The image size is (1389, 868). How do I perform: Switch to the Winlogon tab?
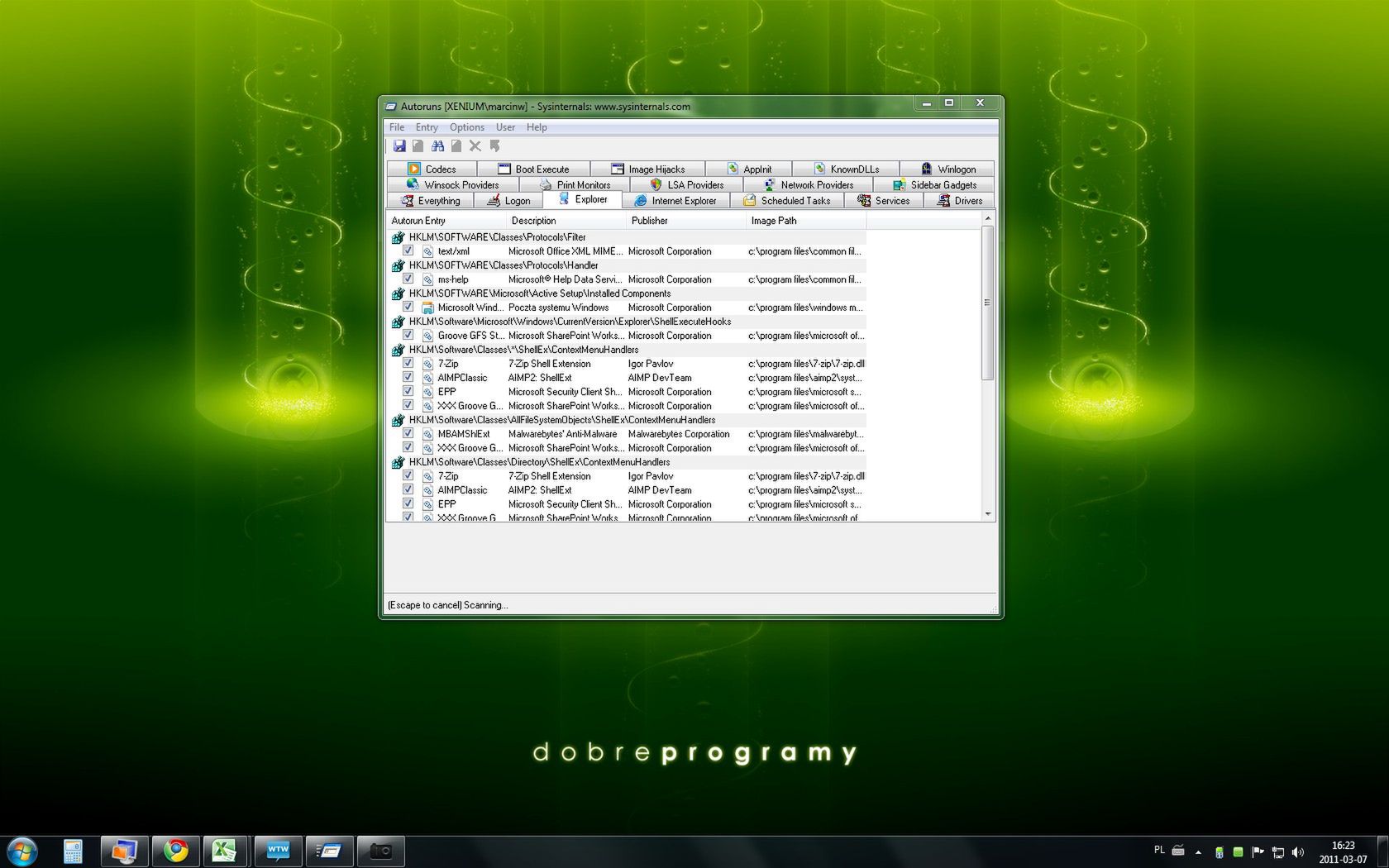947,169
